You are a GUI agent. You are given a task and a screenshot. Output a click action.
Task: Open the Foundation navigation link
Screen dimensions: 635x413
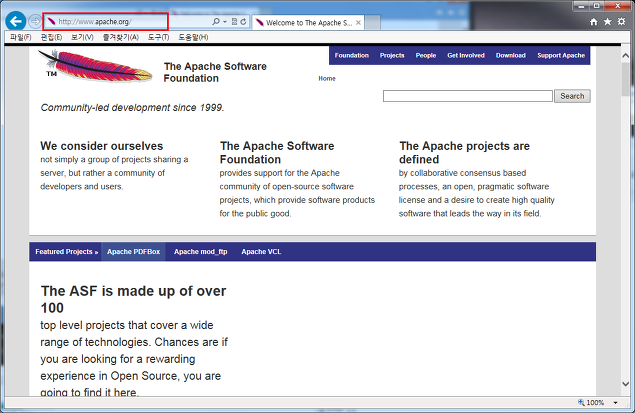(352, 55)
